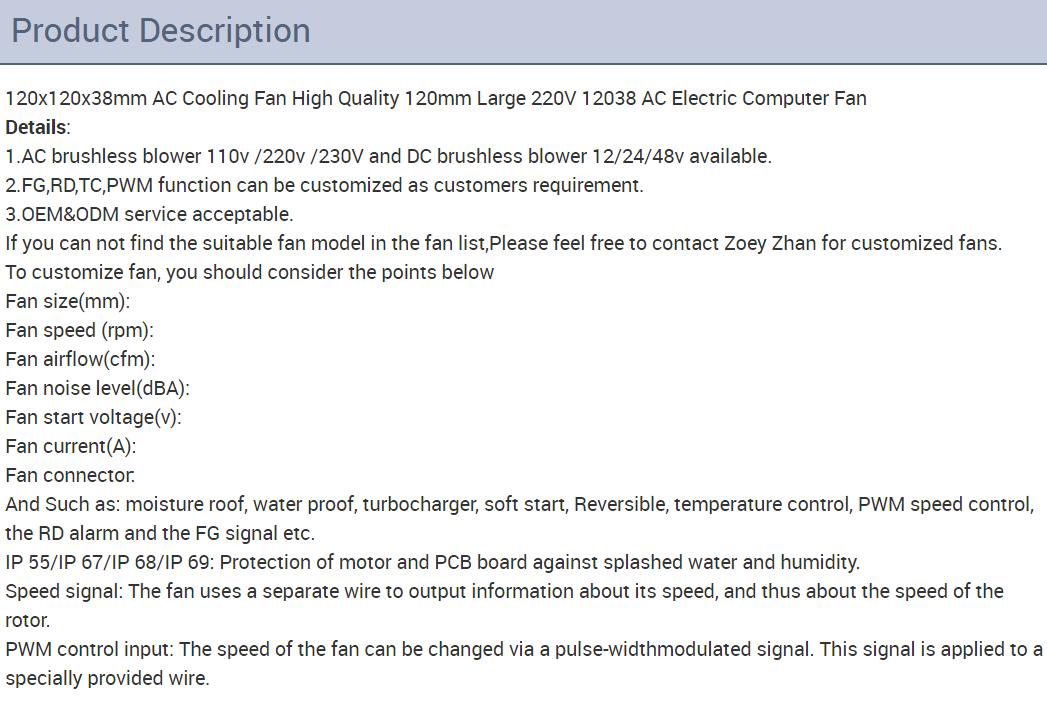Screen dimensions: 1047x705
Task: Click the OEM&ODM service acceptable line
Action: coord(150,214)
